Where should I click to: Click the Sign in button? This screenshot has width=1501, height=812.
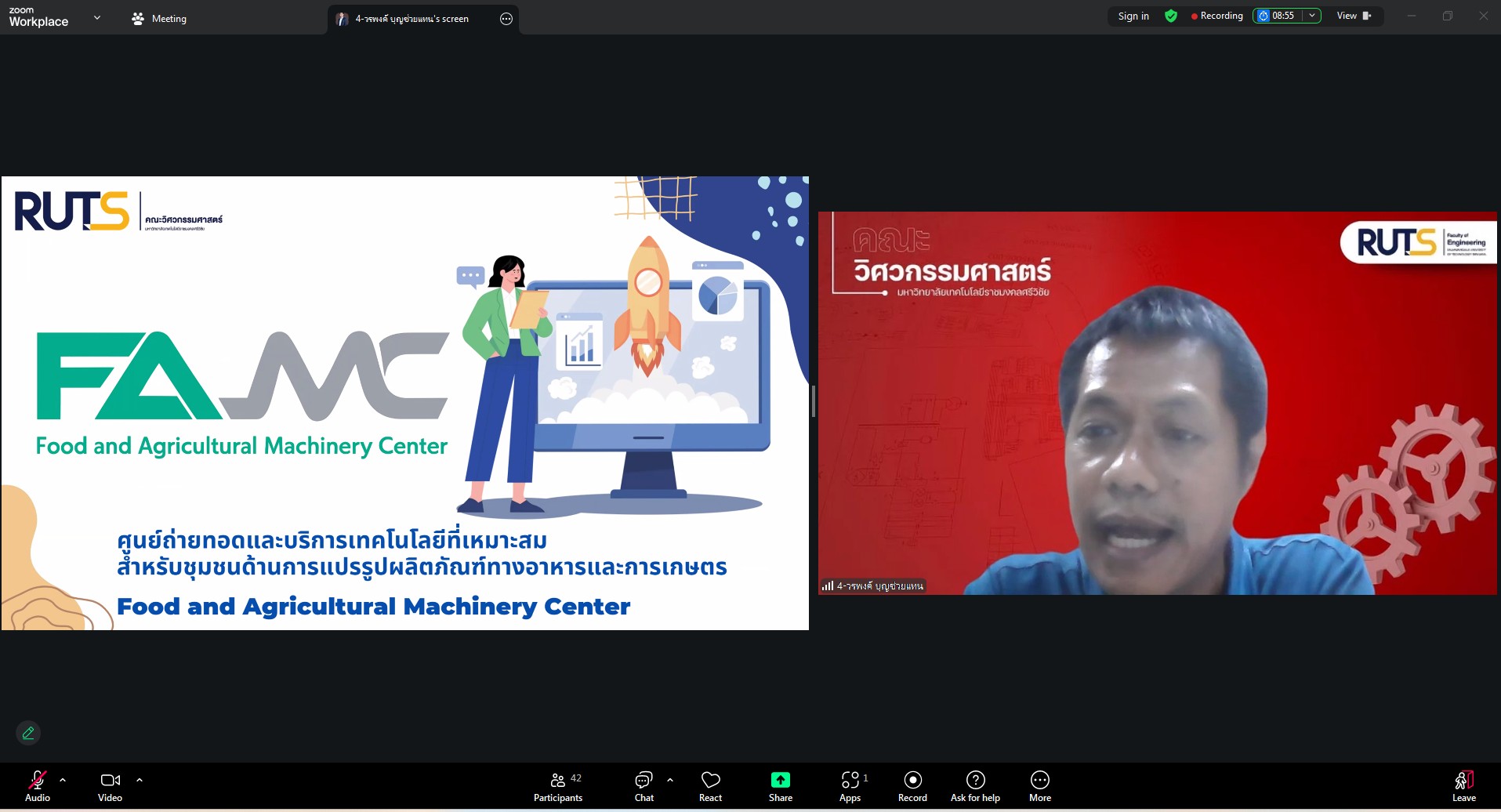point(1133,16)
